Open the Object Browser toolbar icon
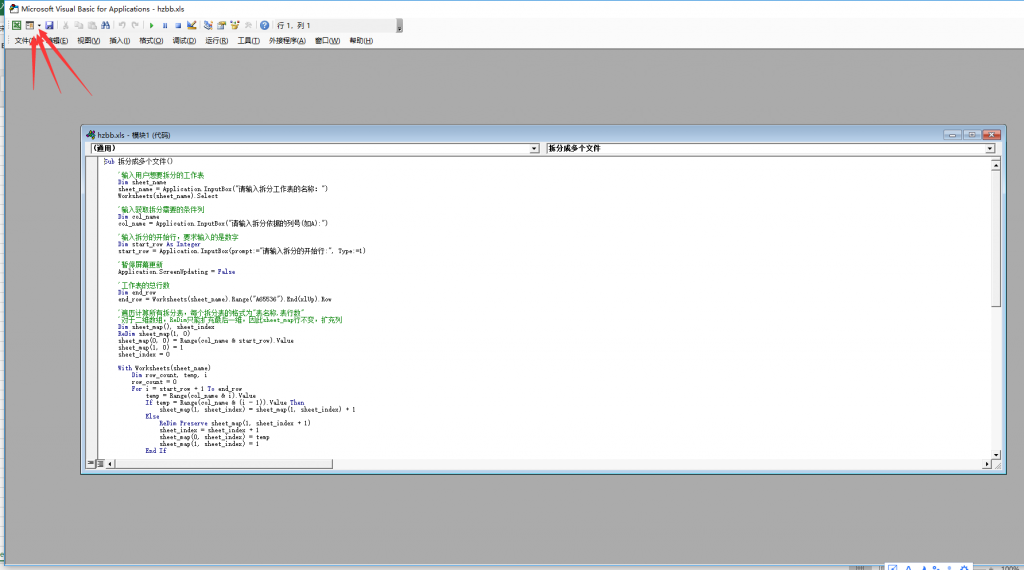1024x570 pixels. (x=234, y=25)
